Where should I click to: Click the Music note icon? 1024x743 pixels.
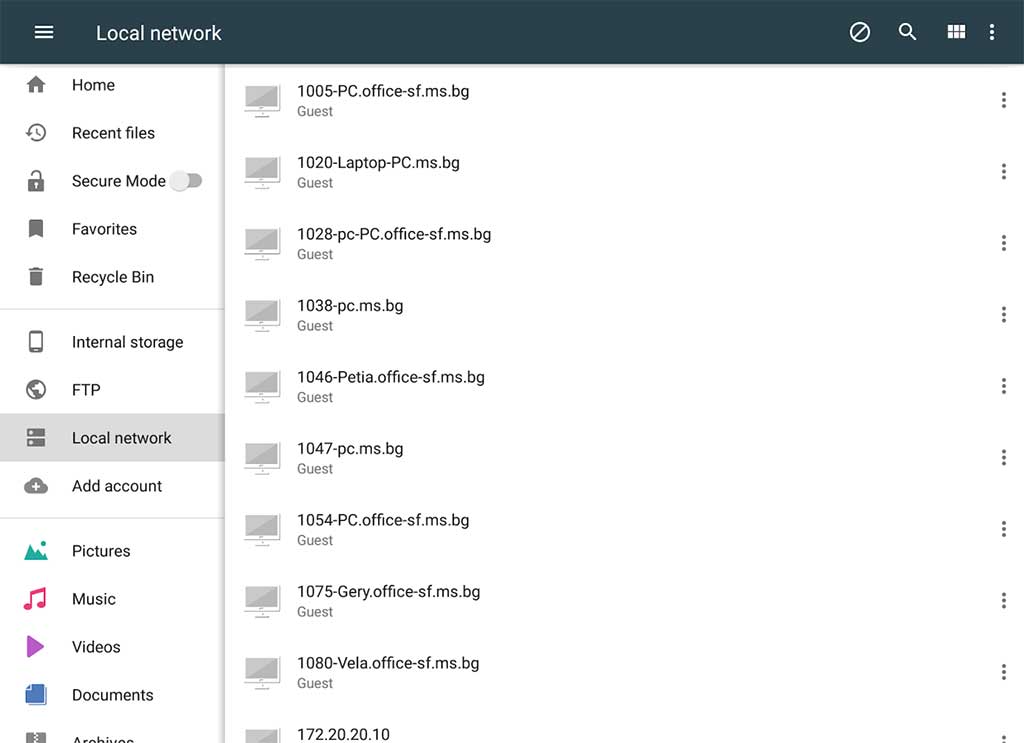[35, 599]
